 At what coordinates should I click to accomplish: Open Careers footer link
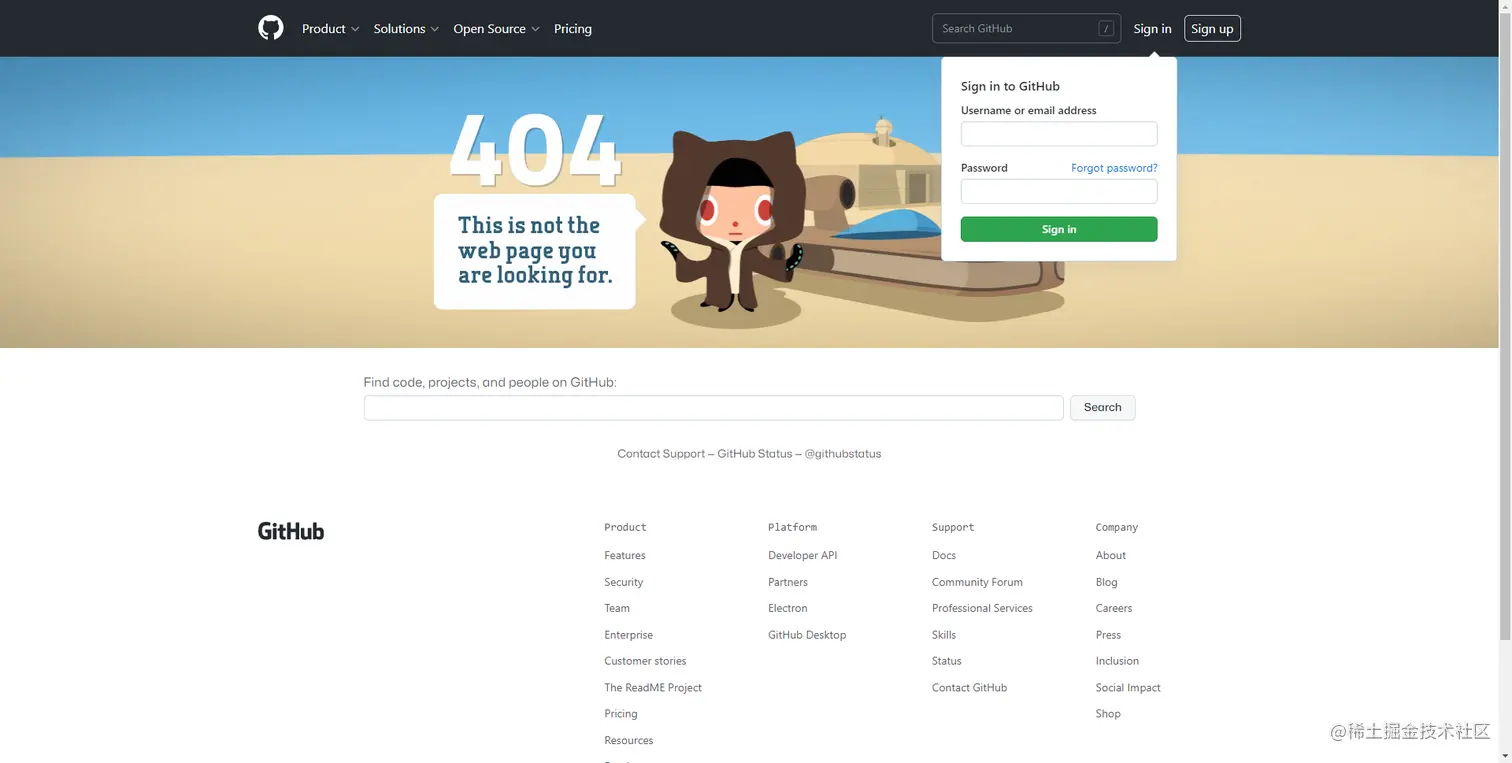click(x=1114, y=608)
